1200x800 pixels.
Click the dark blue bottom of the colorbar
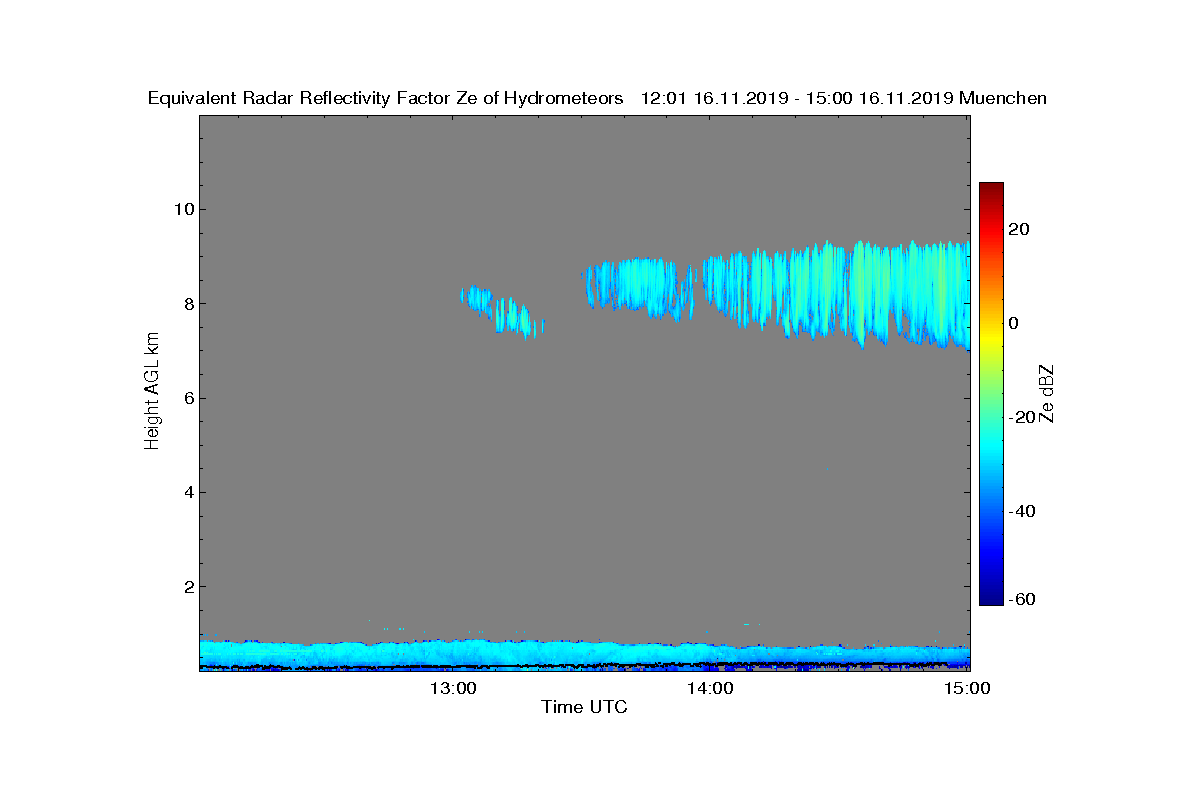[x=991, y=597]
